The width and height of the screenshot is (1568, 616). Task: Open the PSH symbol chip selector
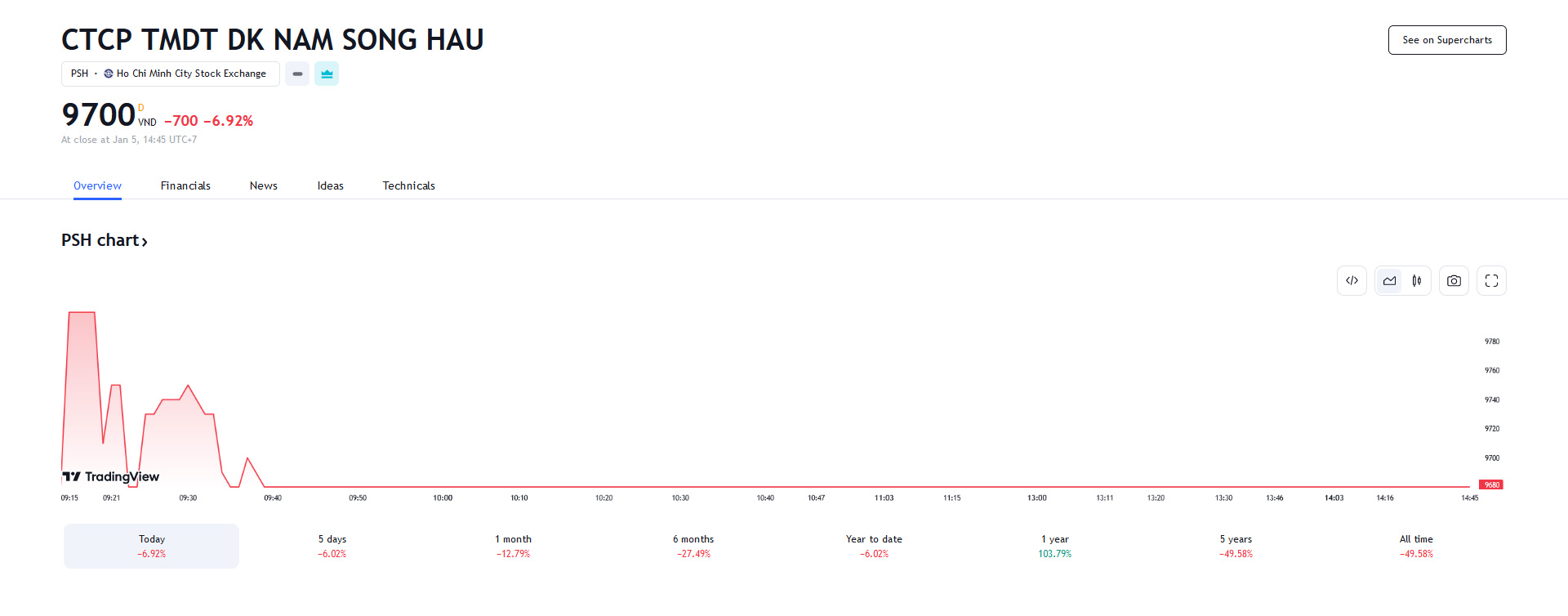click(170, 74)
